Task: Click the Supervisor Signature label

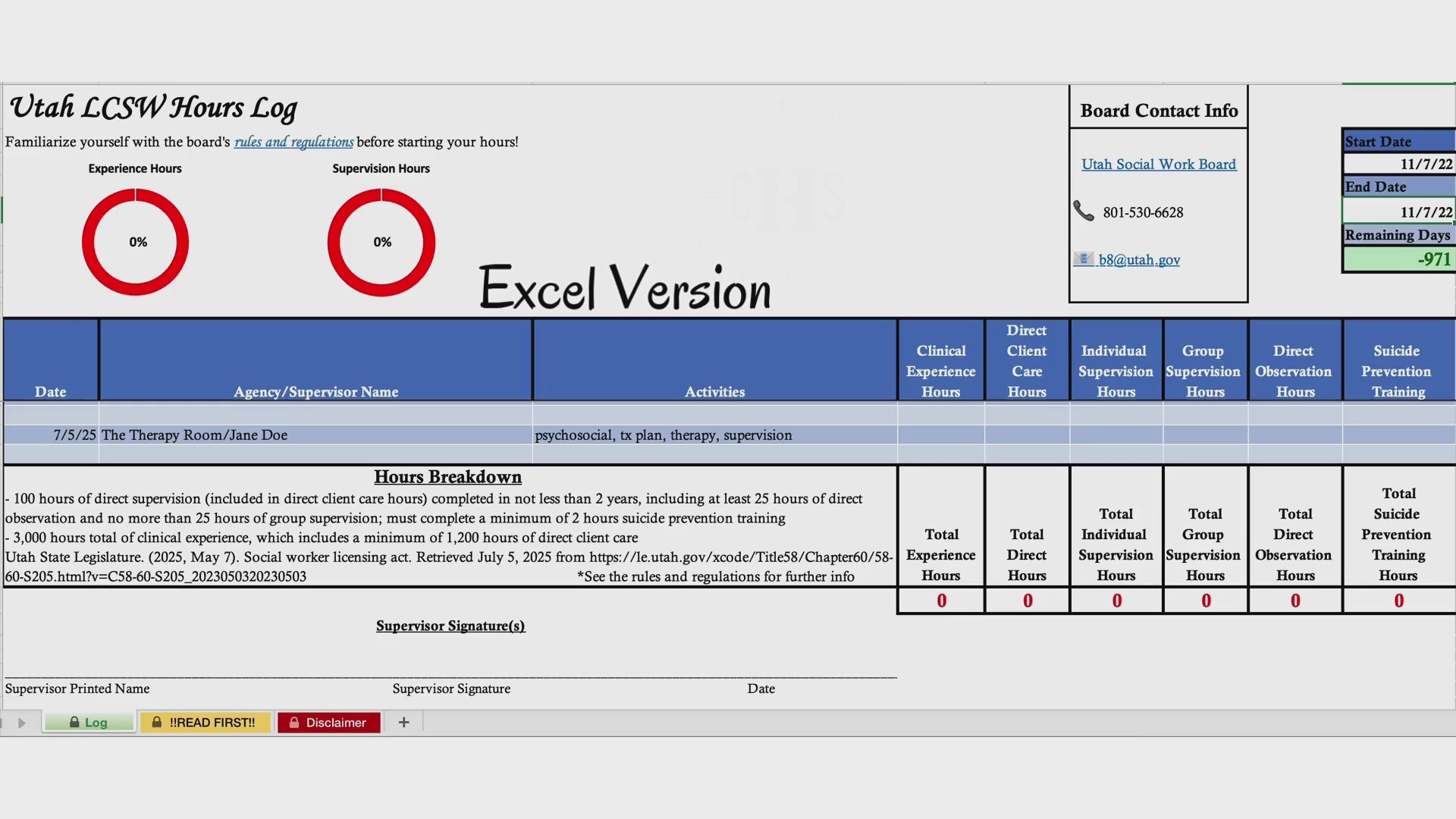Action: tap(451, 689)
